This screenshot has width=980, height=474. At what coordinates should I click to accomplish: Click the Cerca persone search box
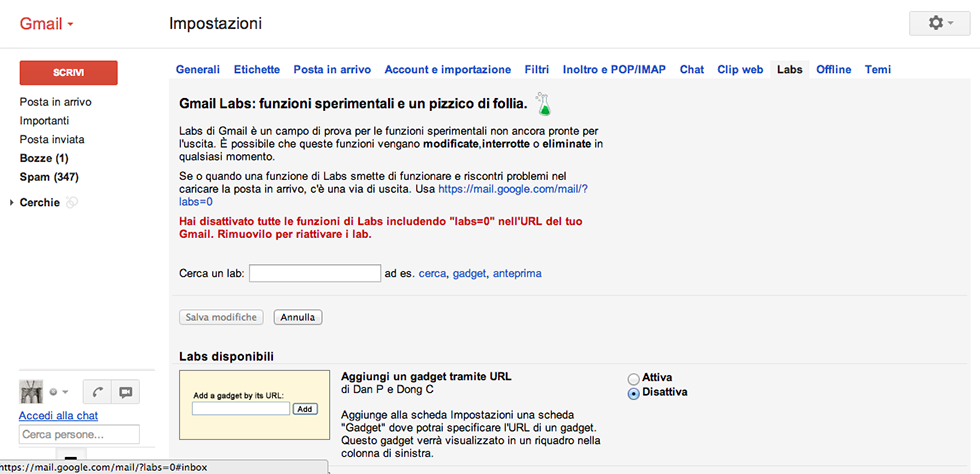tap(79, 435)
